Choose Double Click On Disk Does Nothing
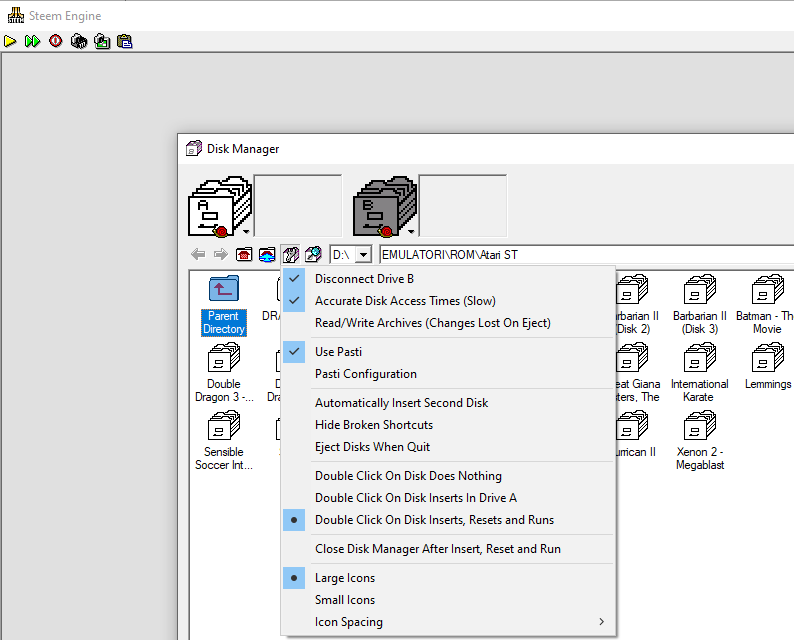794x640 pixels. point(448,476)
